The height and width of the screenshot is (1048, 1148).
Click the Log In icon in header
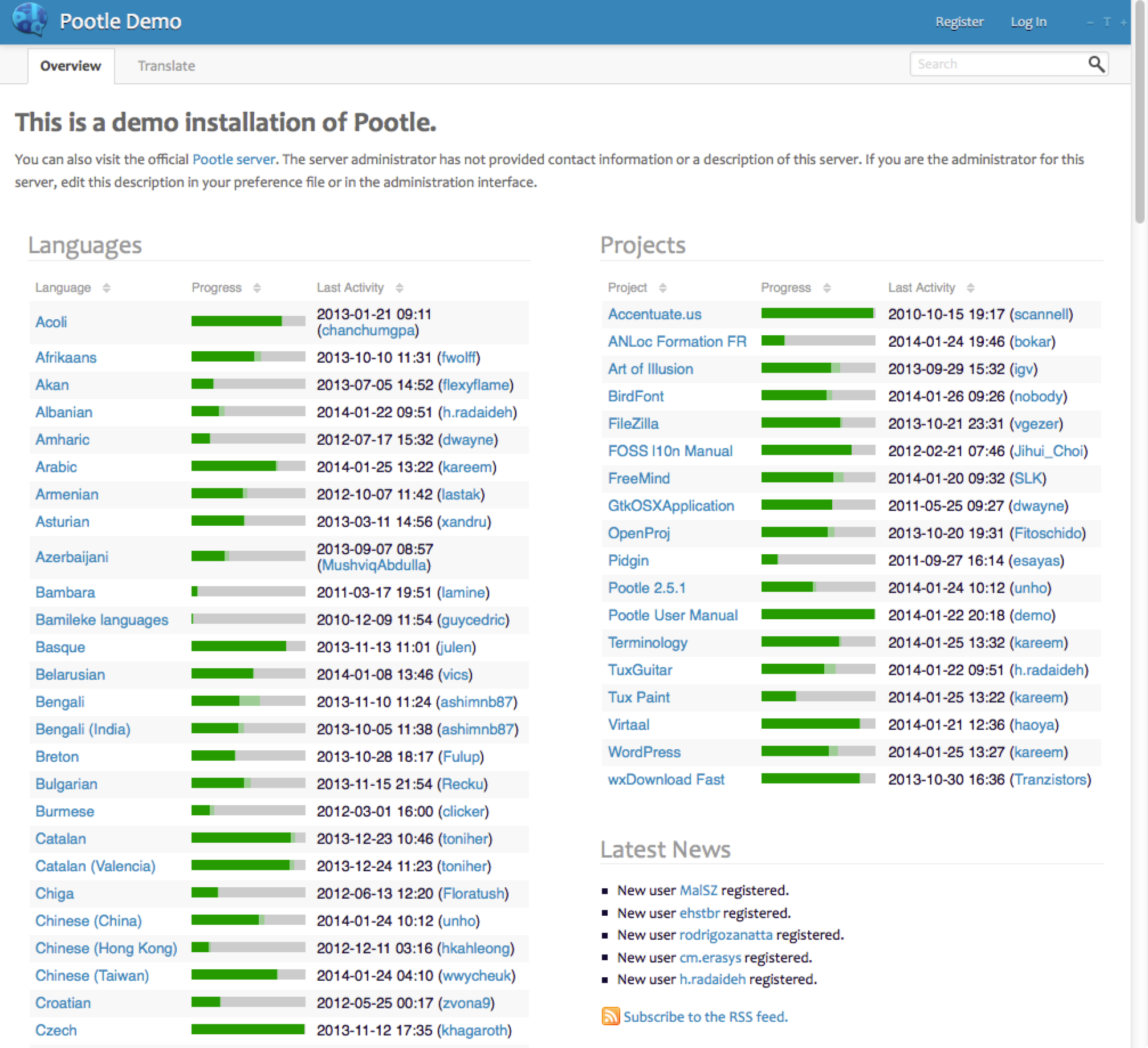coord(1029,20)
